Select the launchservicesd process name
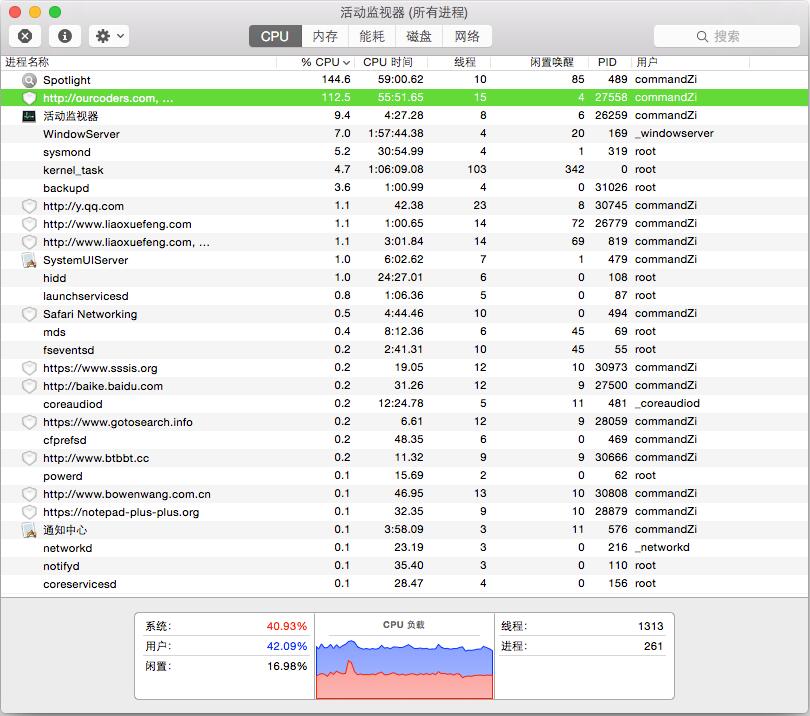 pyautogui.click(x=86, y=296)
